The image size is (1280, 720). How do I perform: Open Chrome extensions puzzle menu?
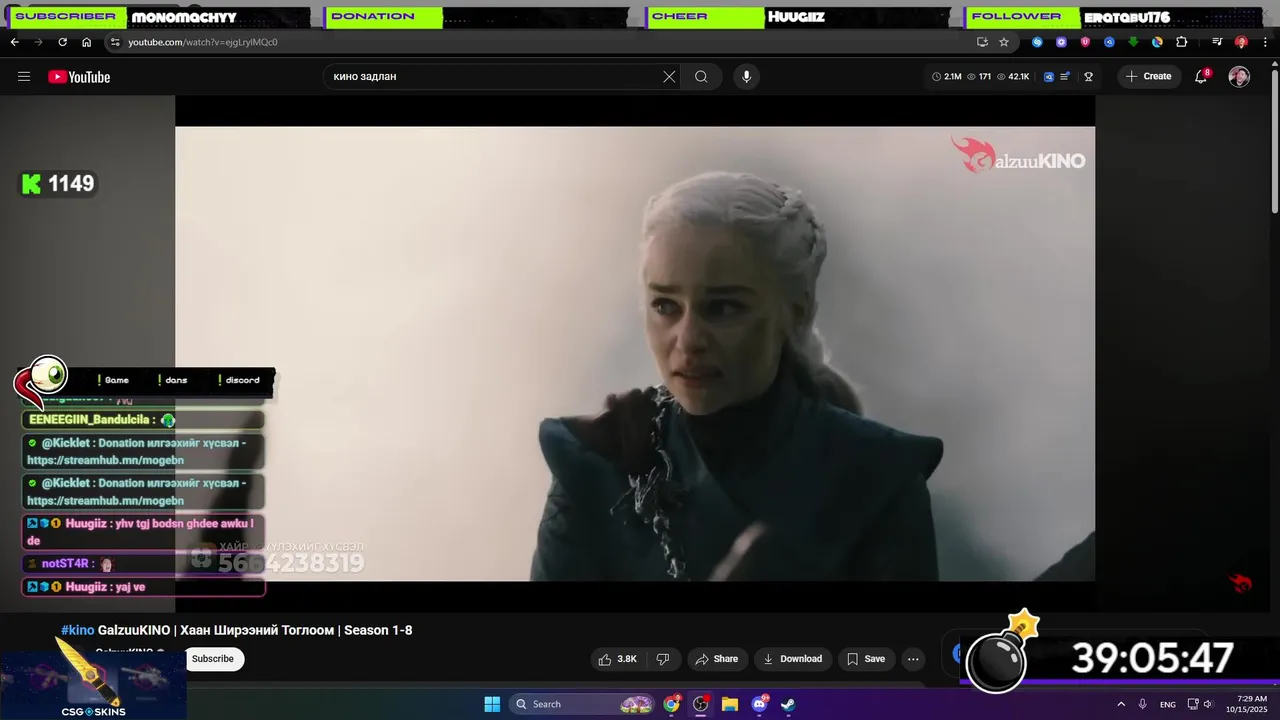pos(1182,42)
